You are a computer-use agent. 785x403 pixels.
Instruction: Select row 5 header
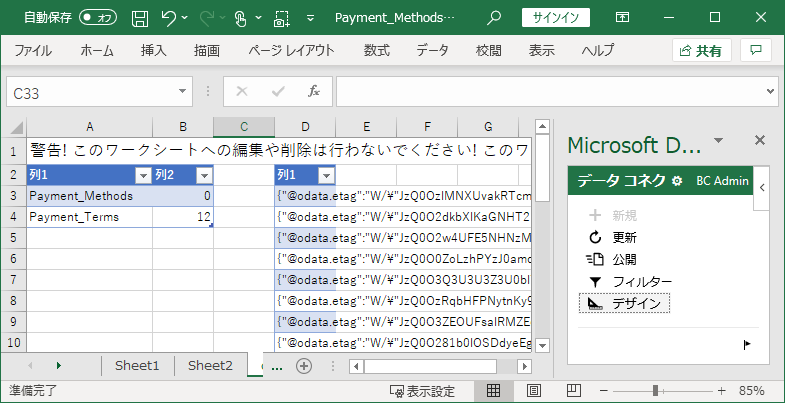[x=14, y=238]
